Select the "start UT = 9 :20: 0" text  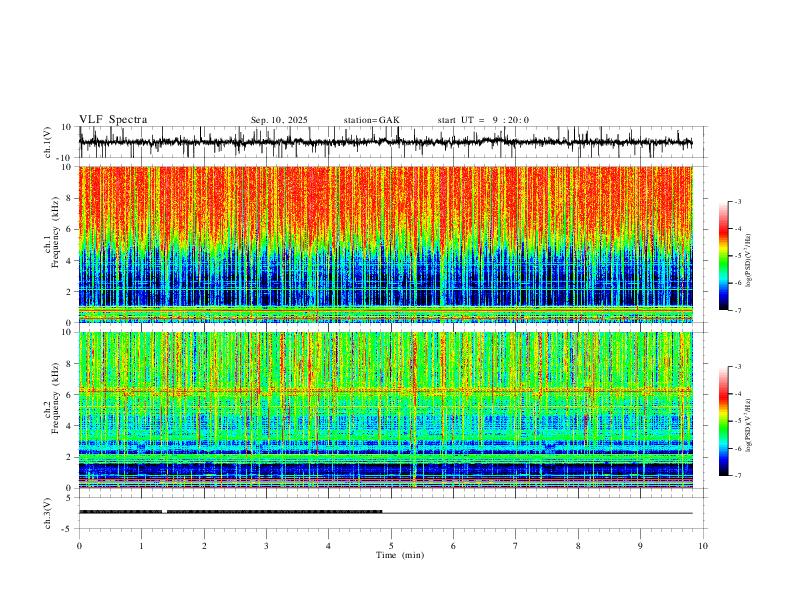(483, 120)
